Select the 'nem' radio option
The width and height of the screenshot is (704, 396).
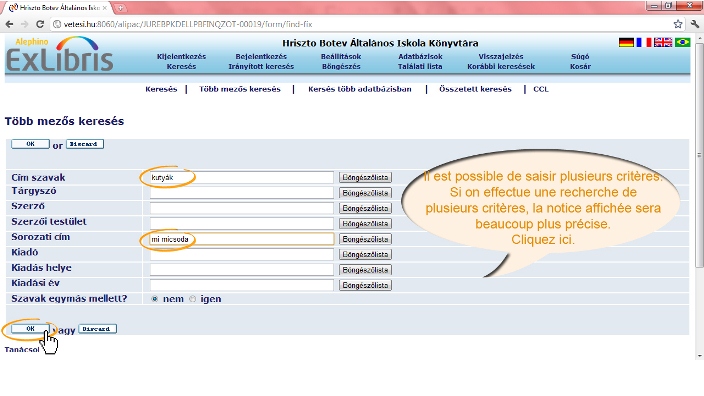point(154,299)
